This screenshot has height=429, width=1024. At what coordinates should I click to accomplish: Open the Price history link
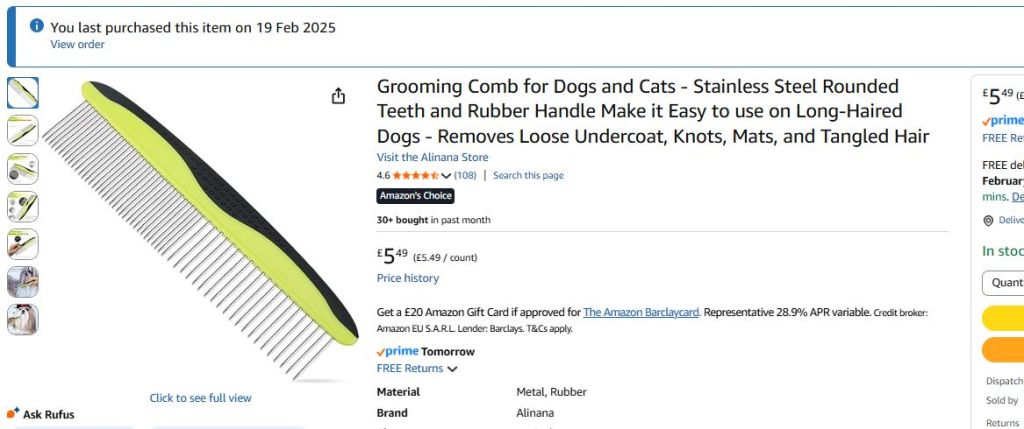407,278
